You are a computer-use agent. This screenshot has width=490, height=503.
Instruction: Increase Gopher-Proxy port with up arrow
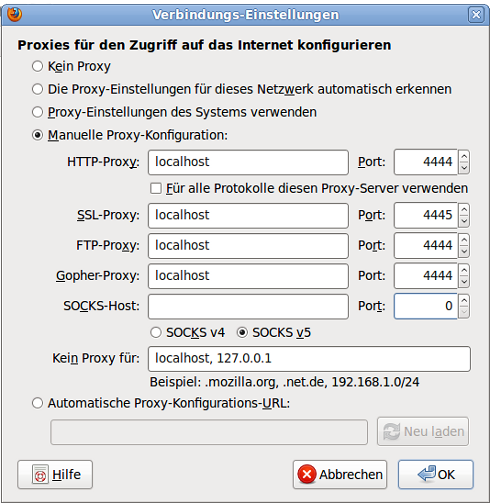pos(464,270)
